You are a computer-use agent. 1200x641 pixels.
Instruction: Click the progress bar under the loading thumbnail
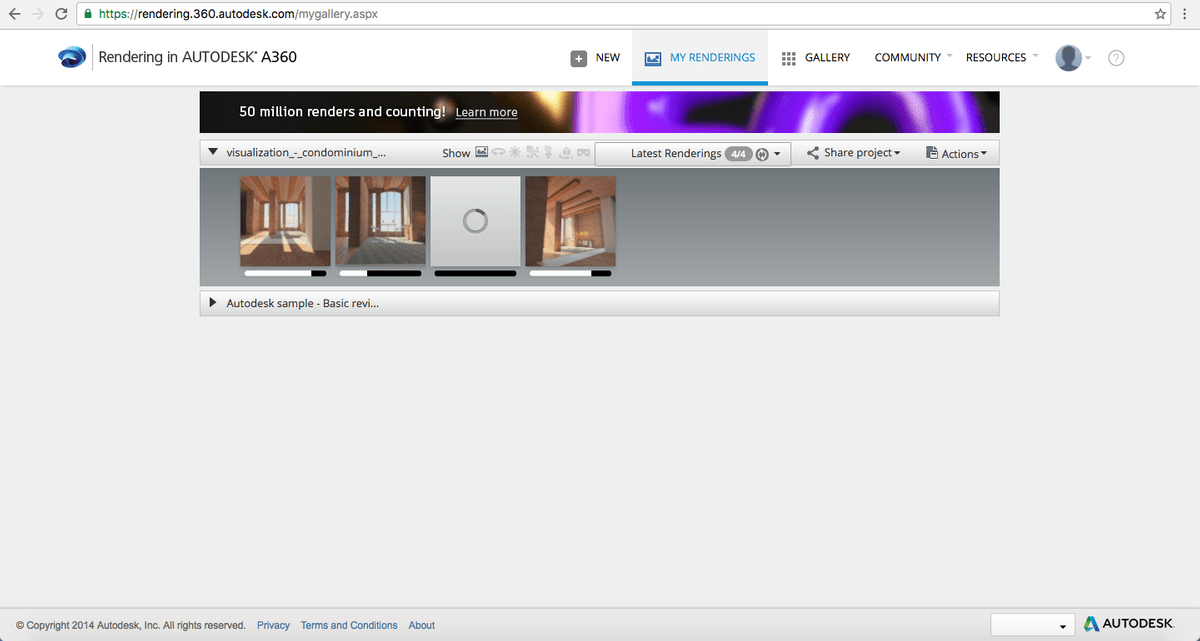(476, 272)
